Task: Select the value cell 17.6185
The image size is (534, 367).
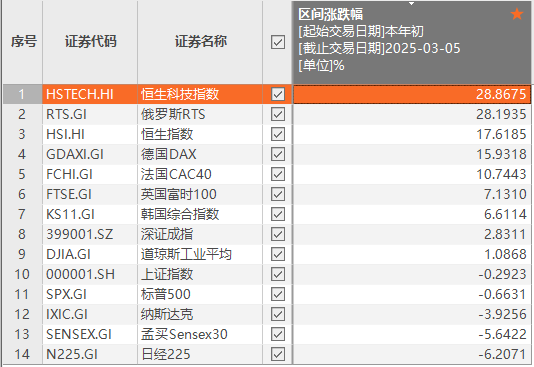Action: click(x=412, y=134)
